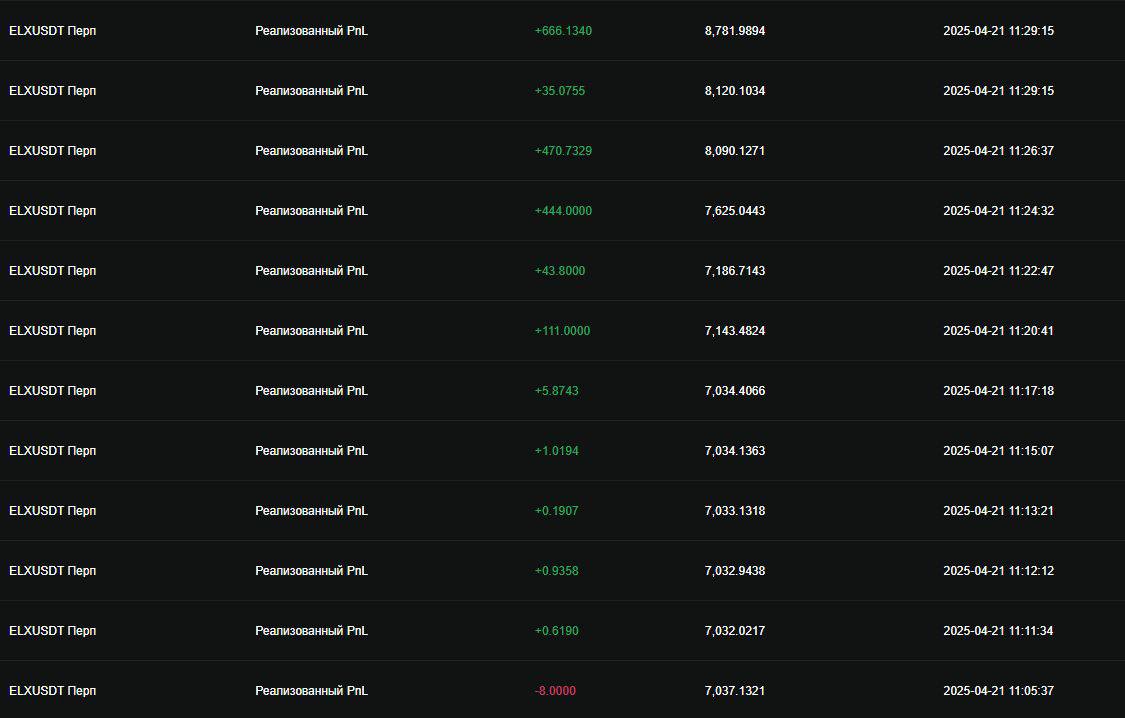The image size is (1125, 718).
Task: Click the +0.1907 PnL amount
Action: [556, 511]
